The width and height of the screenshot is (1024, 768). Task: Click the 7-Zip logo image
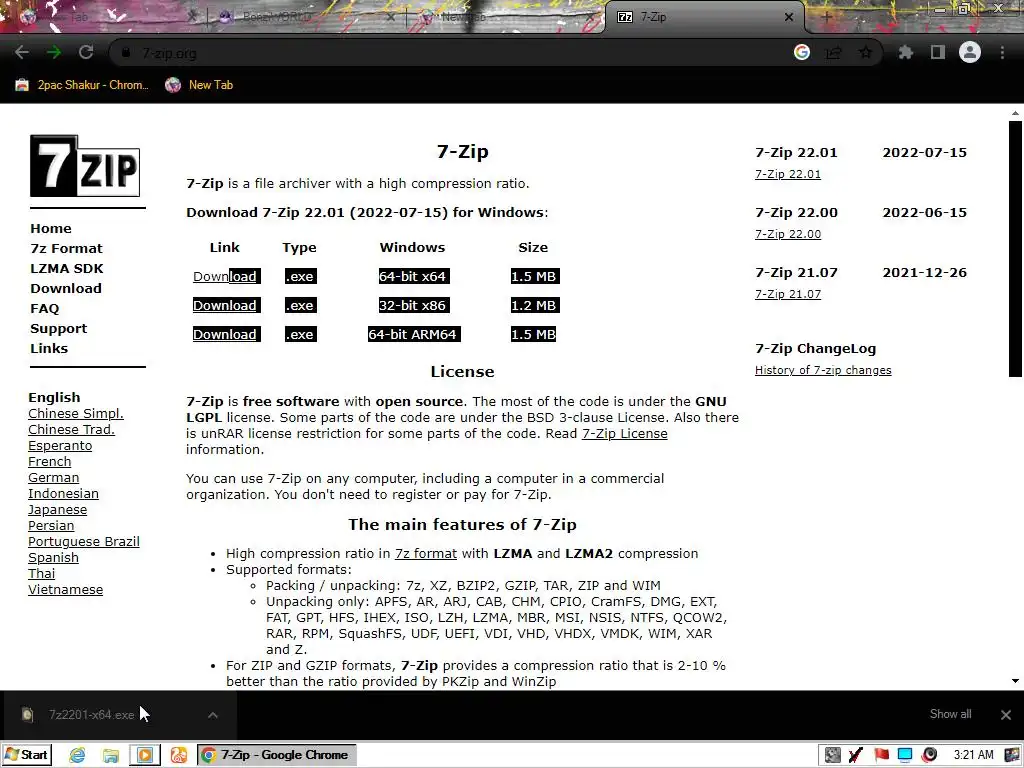(x=85, y=166)
